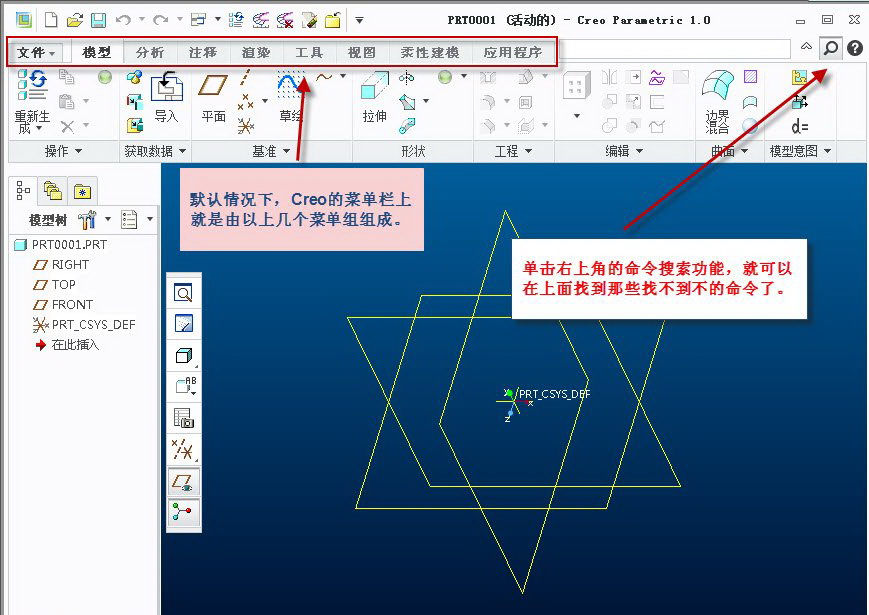869x615 pixels.
Task: Click the swept blend icon in 形状 group
Action: coord(407,126)
